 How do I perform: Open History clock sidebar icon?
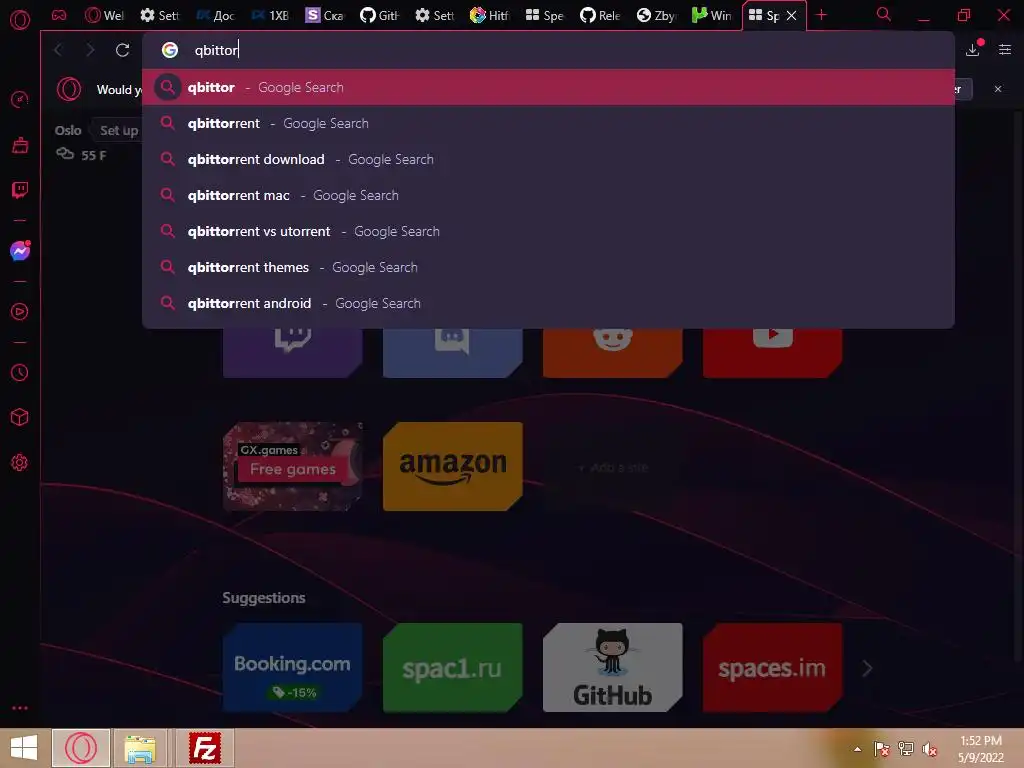[20, 372]
